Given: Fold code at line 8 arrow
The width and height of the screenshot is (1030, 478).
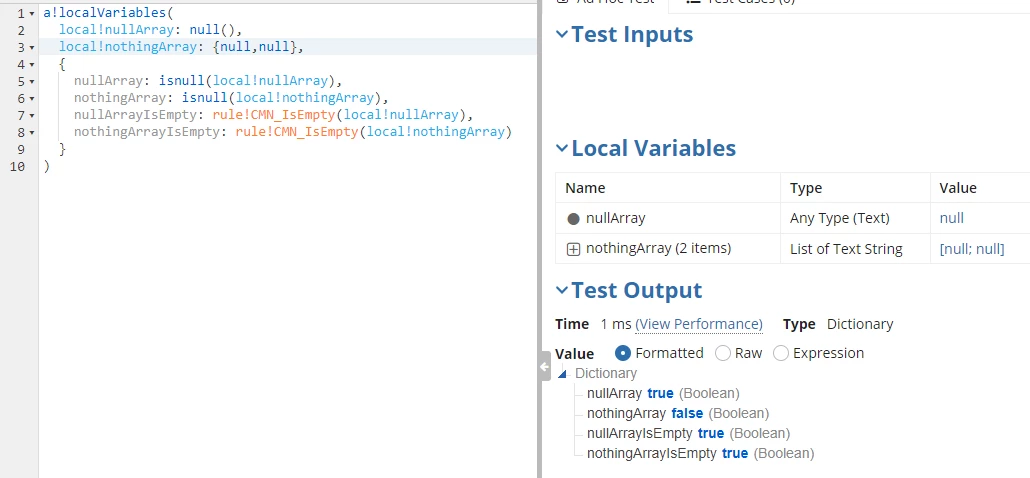Looking at the screenshot, I should click(x=32, y=133).
